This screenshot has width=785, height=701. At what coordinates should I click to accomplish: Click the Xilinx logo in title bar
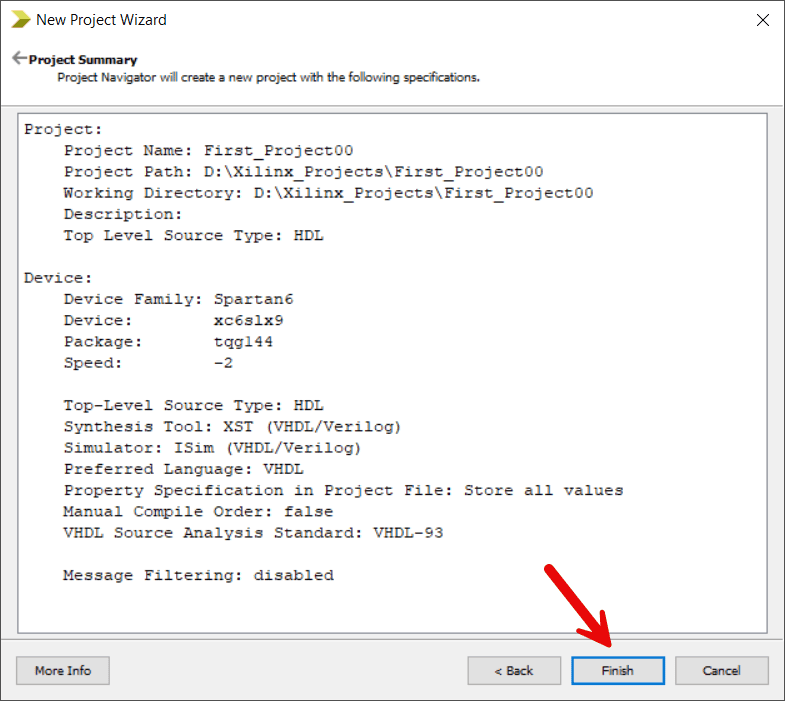pos(20,19)
